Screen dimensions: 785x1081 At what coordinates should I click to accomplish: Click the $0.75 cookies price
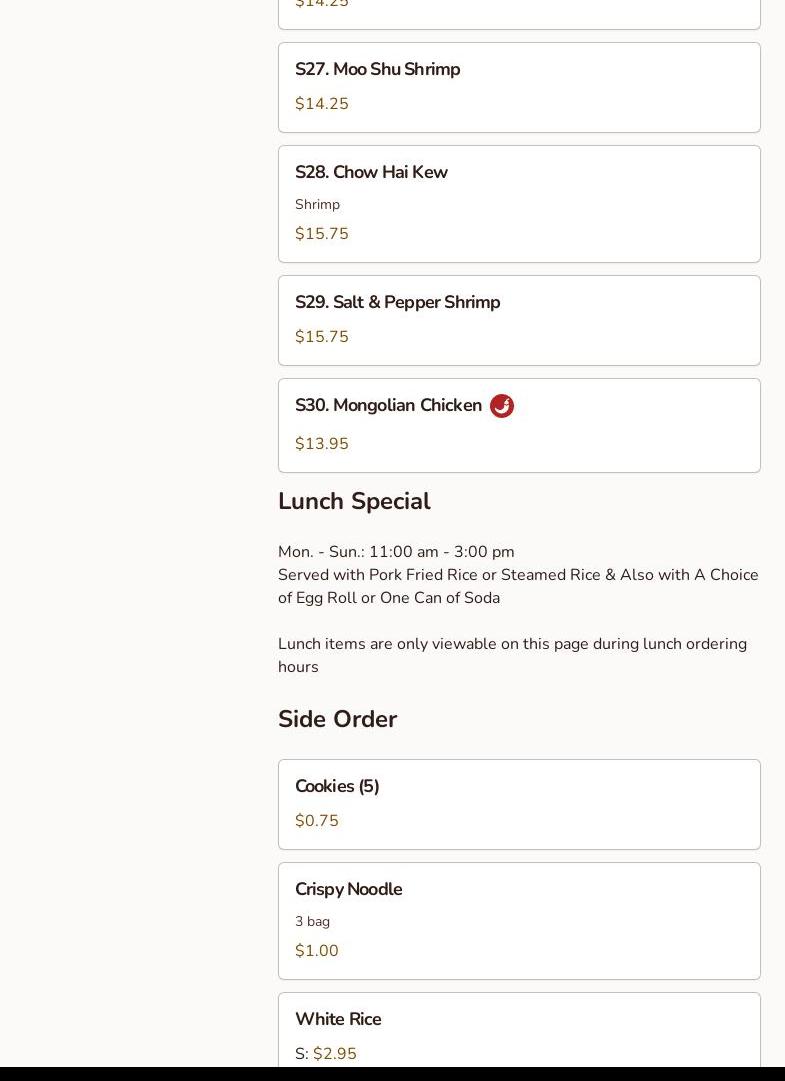[x=317, y=821]
